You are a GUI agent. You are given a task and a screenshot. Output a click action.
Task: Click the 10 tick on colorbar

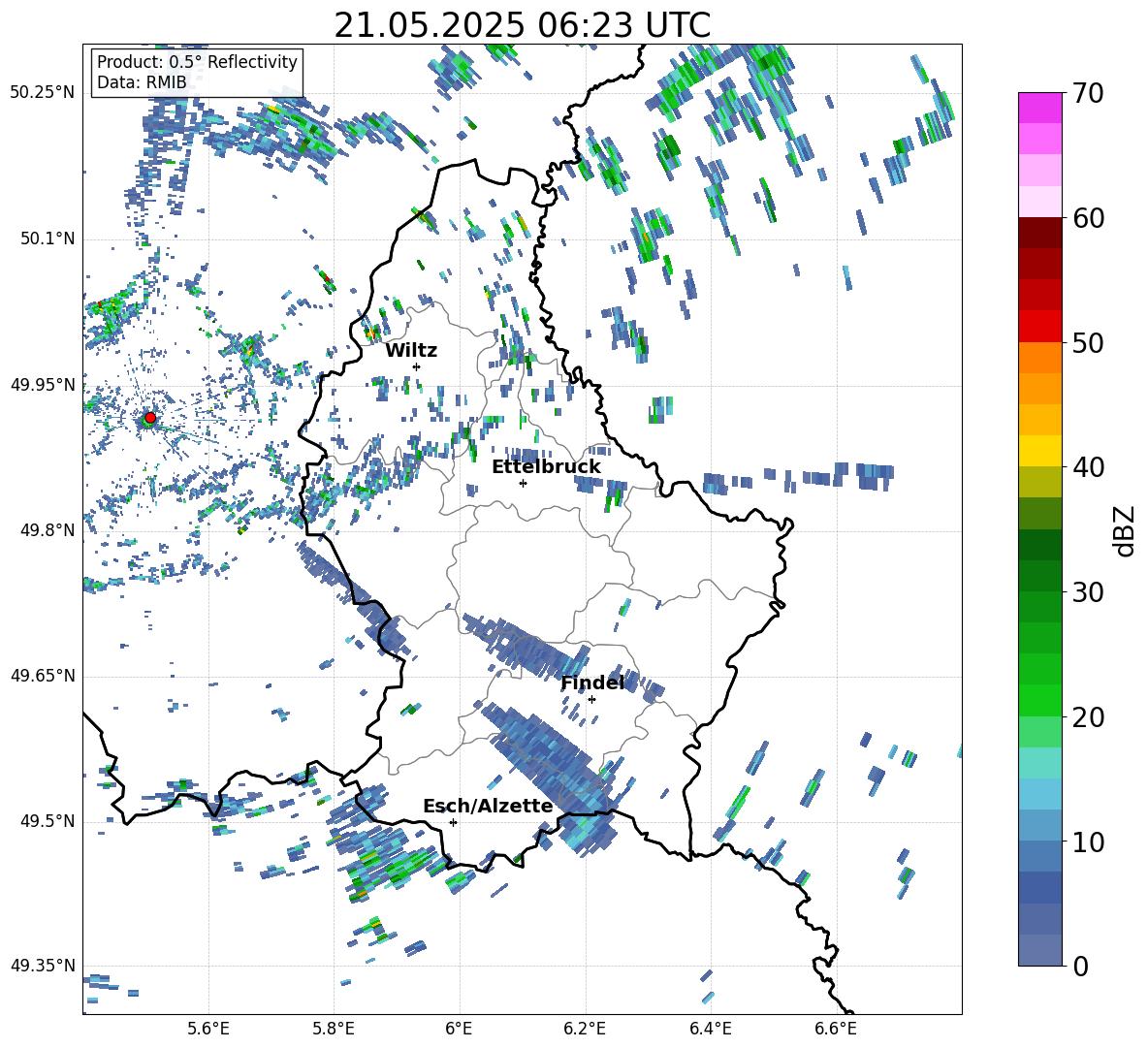[1087, 842]
